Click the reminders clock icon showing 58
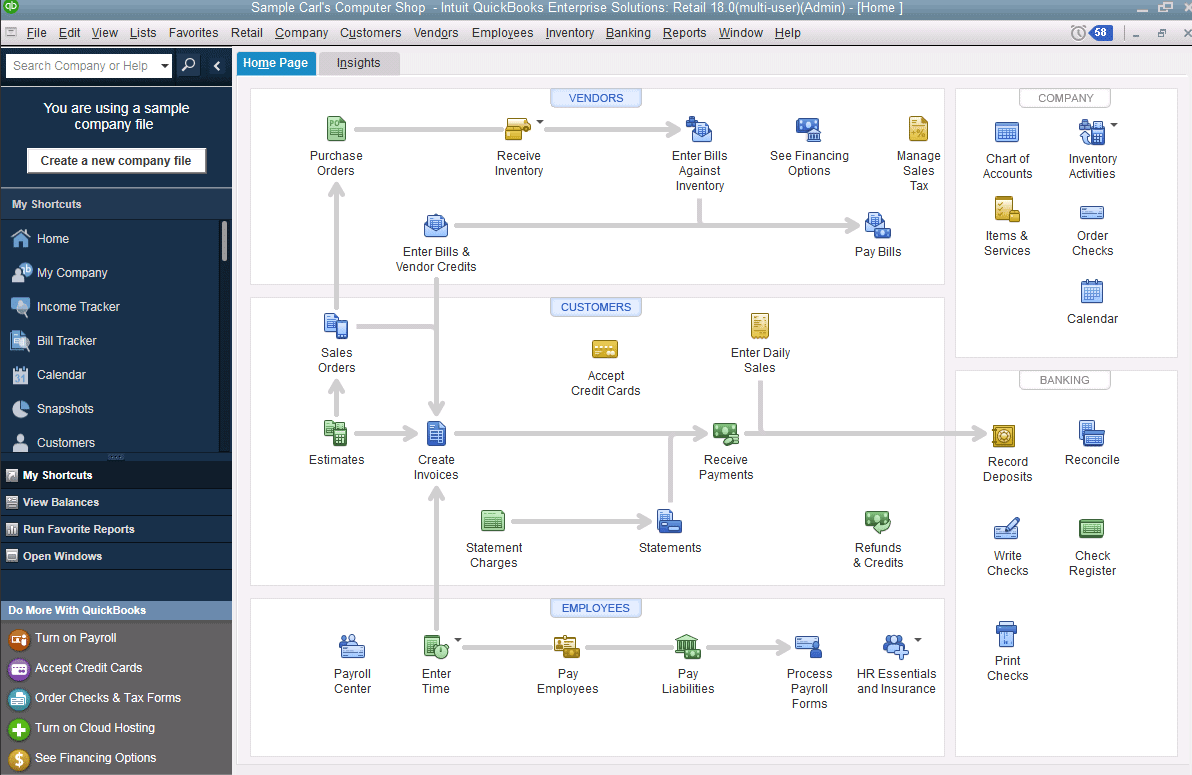The width and height of the screenshot is (1192, 775). (1091, 33)
